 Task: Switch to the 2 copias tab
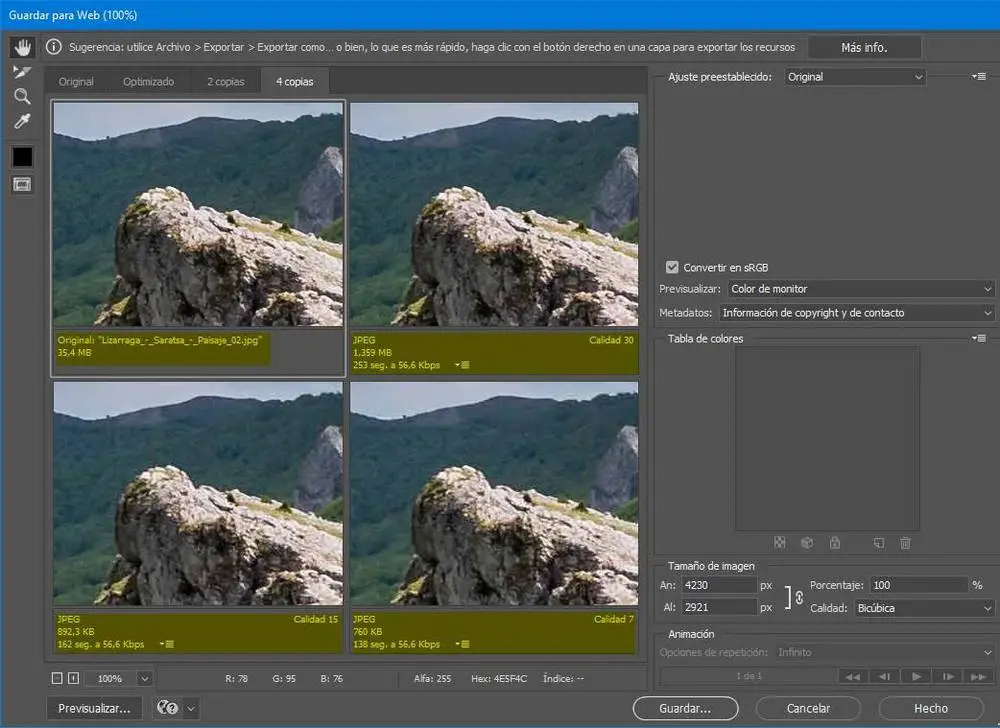click(x=225, y=82)
